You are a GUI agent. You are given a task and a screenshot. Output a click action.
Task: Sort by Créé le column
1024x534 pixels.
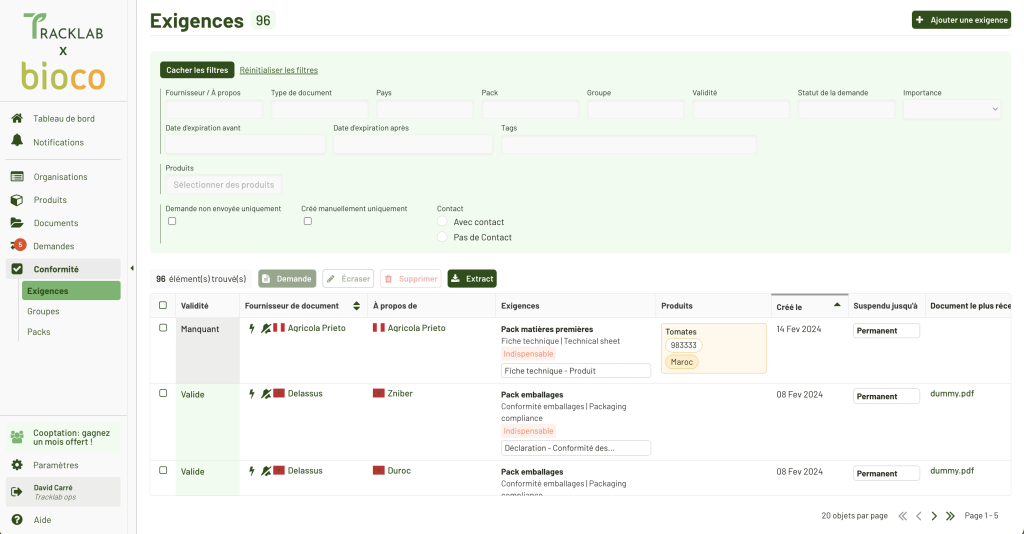tap(837, 305)
